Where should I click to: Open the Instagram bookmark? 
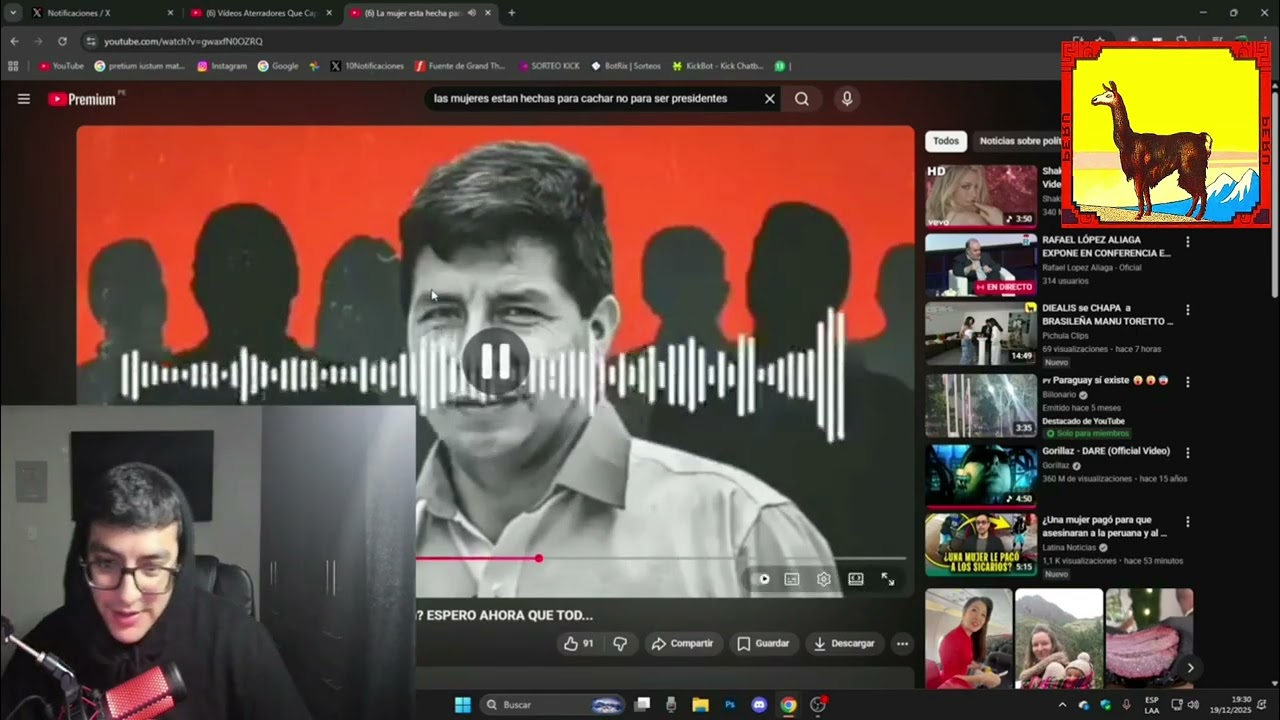[222, 66]
